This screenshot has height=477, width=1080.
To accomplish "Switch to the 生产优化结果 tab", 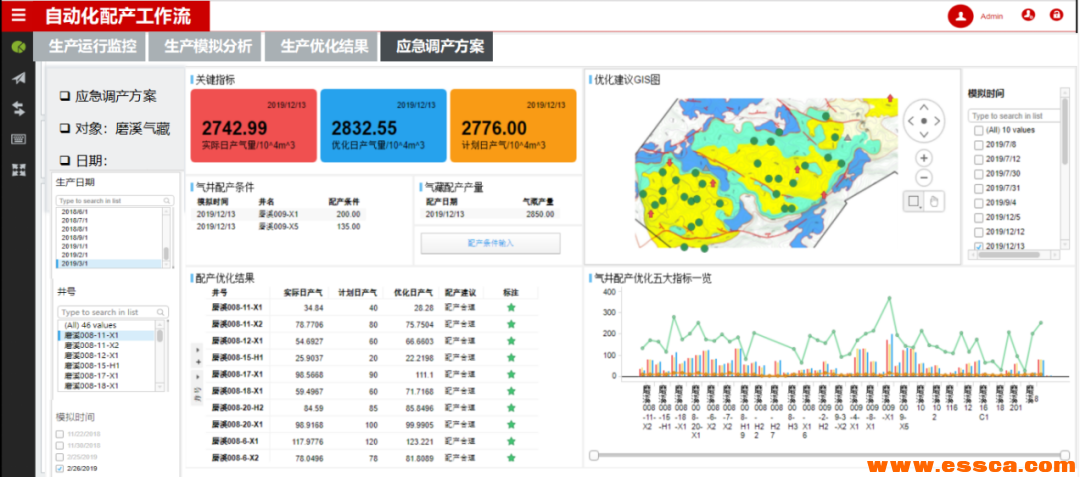I will [323, 46].
